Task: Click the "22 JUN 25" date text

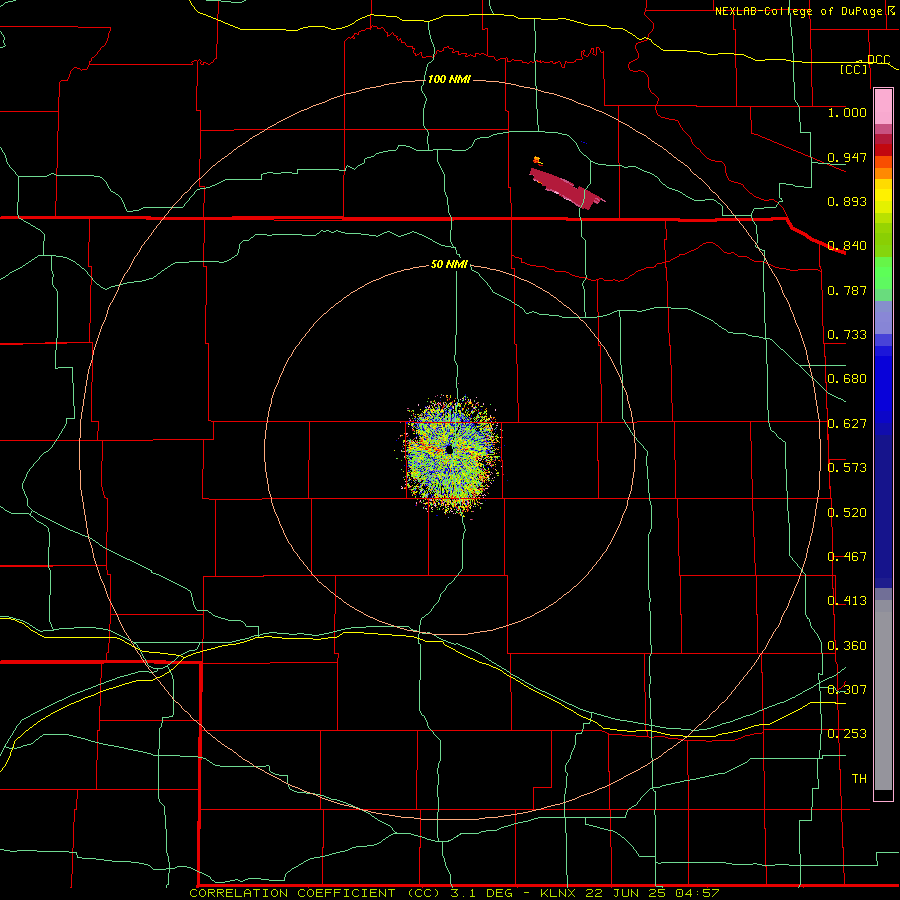Action: 624,893
